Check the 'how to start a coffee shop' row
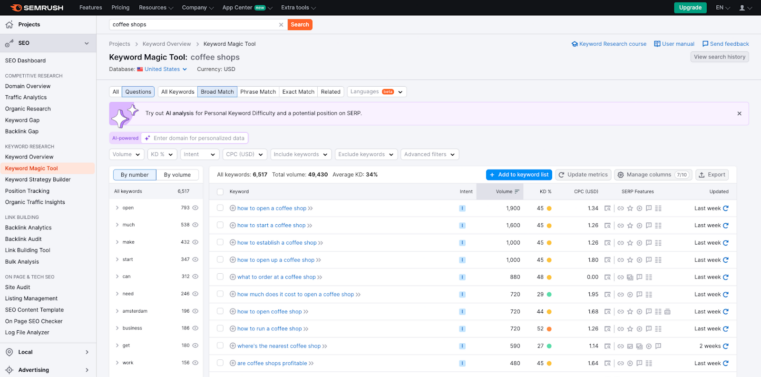This screenshot has height=377, width=761. (x=220, y=225)
